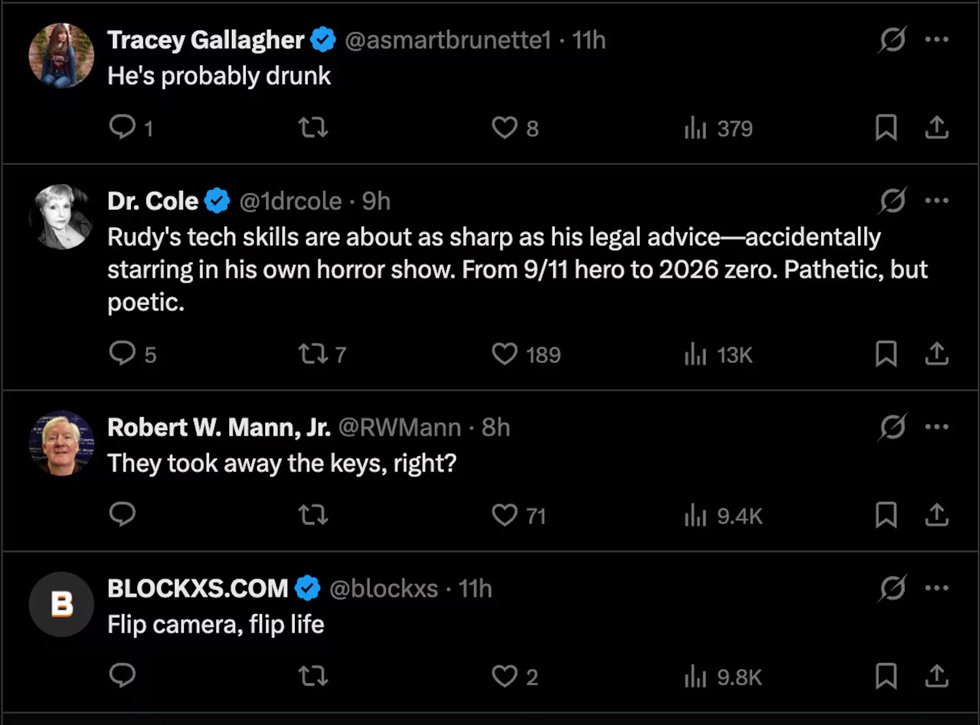
Task: Bookmark Dr. Cole's tweet
Action: pyautogui.click(x=885, y=354)
